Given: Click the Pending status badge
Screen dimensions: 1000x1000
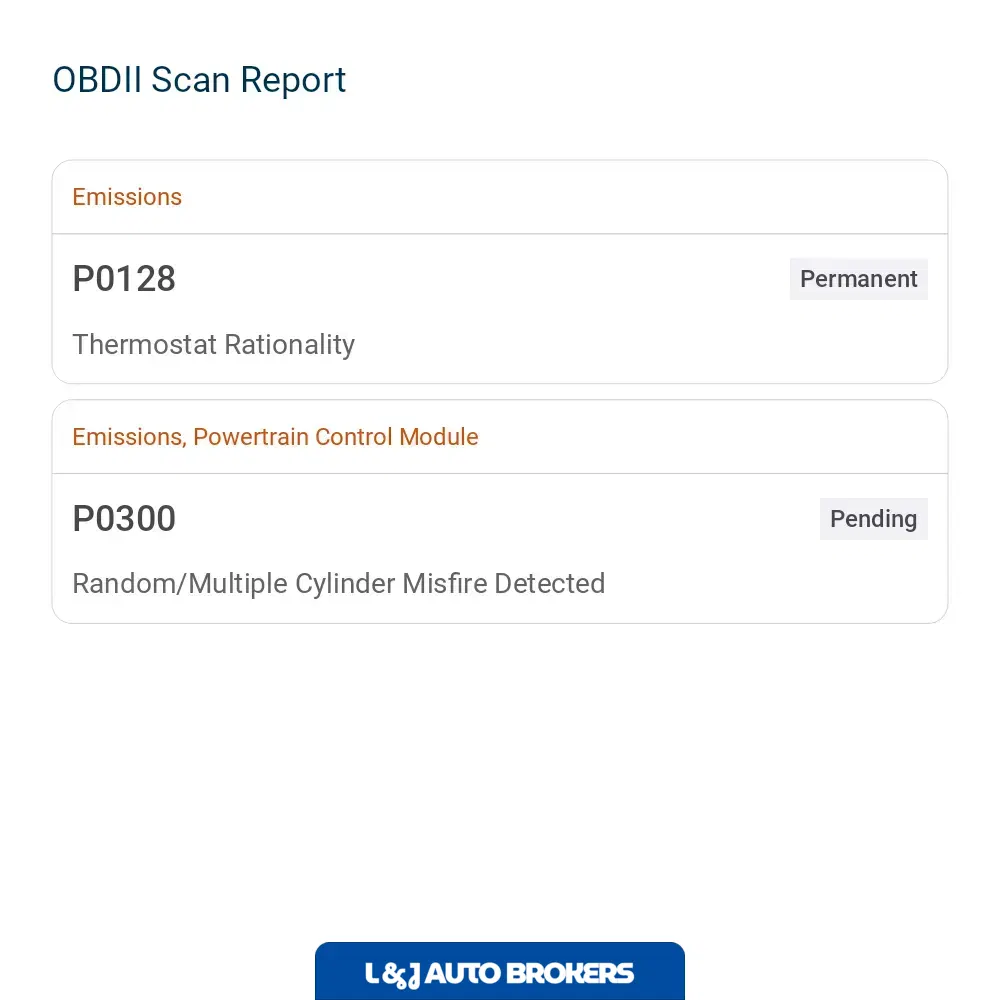Looking at the screenshot, I should click(874, 518).
